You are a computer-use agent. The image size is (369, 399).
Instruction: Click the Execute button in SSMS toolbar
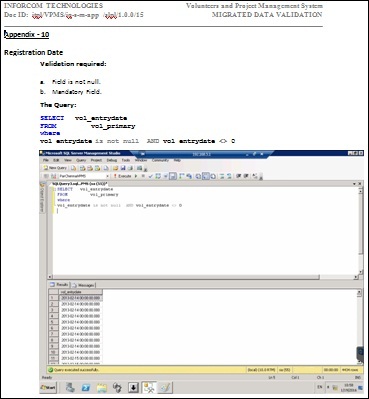pos(123,176)
